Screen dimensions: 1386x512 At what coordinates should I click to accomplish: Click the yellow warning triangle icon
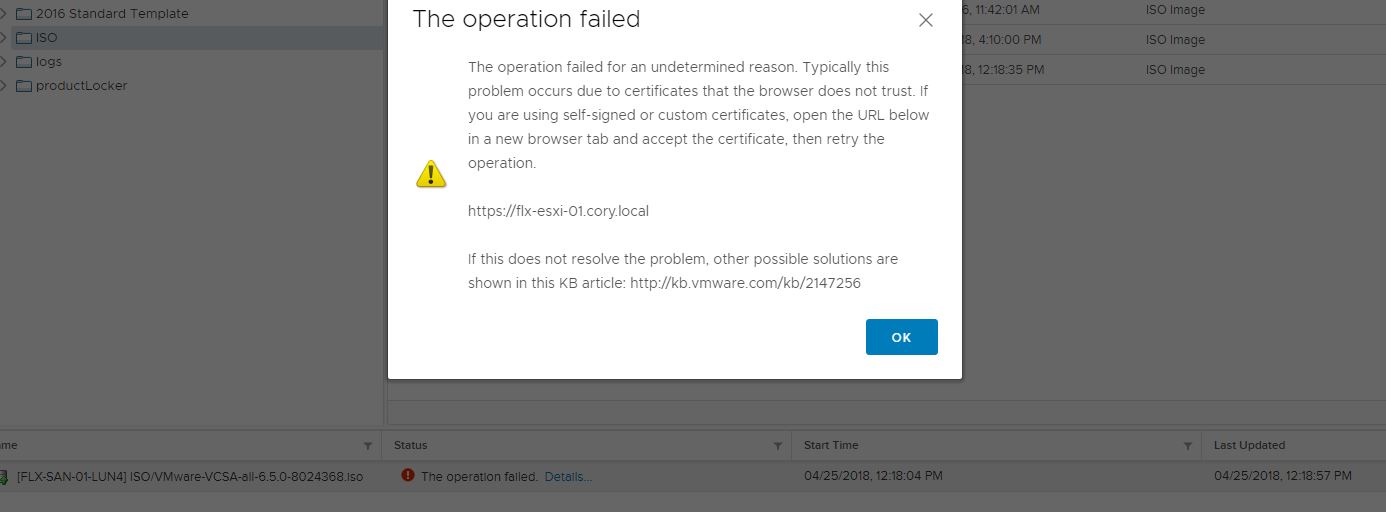coord(431,174)
